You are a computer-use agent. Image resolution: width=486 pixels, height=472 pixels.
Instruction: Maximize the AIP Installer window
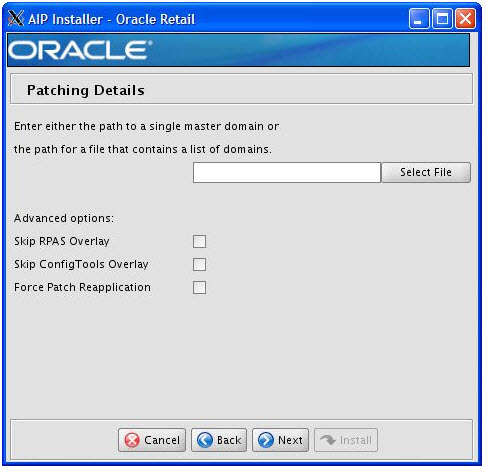[442, 19]
